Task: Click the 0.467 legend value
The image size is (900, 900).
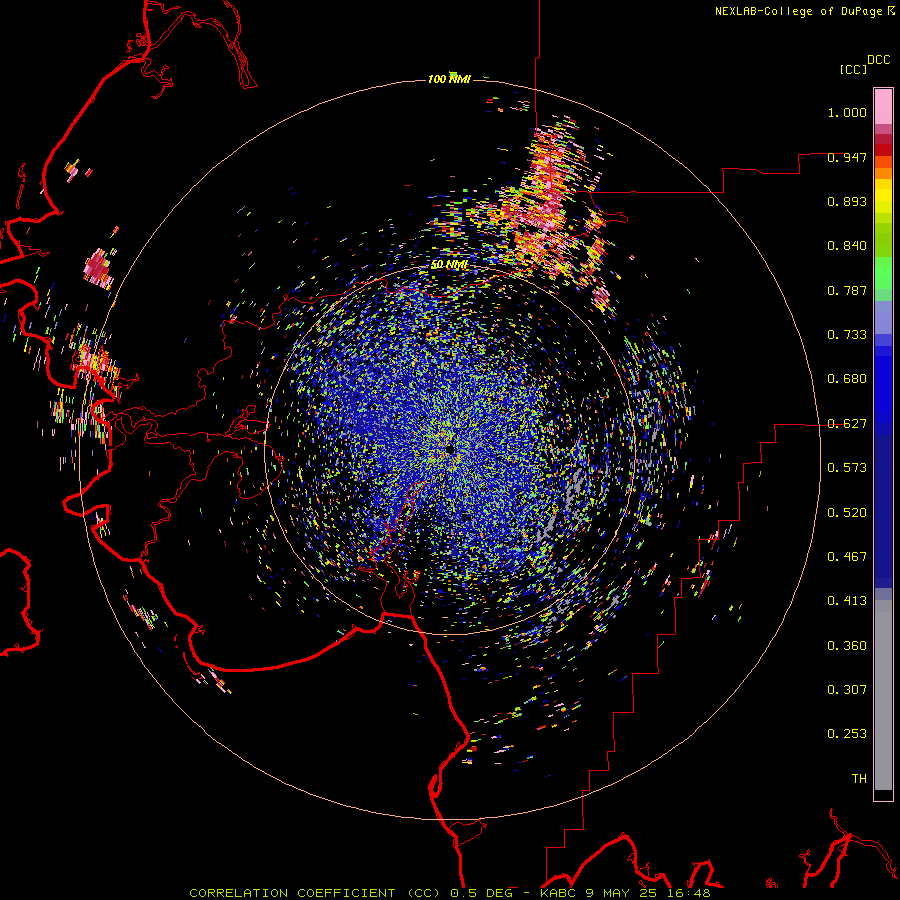Action: tap(847, 557)
